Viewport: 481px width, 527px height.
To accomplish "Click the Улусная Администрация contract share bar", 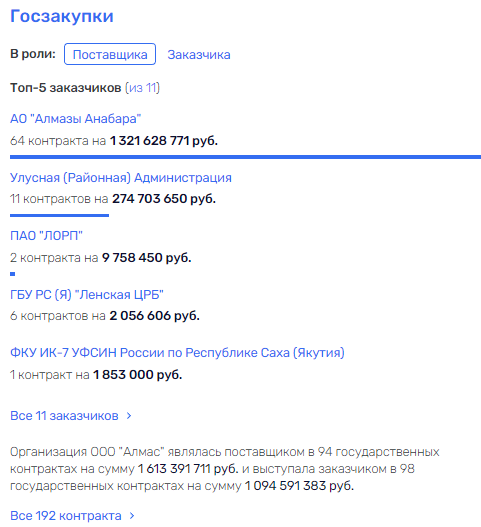I will 59,215.
